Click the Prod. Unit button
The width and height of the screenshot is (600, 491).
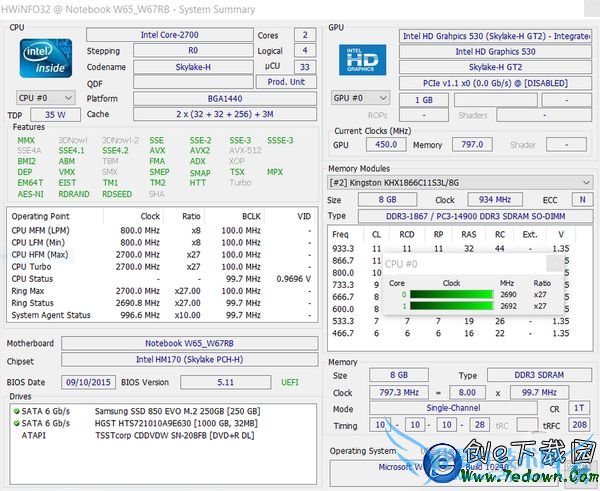pyautogui.click(x=286, y=82)
